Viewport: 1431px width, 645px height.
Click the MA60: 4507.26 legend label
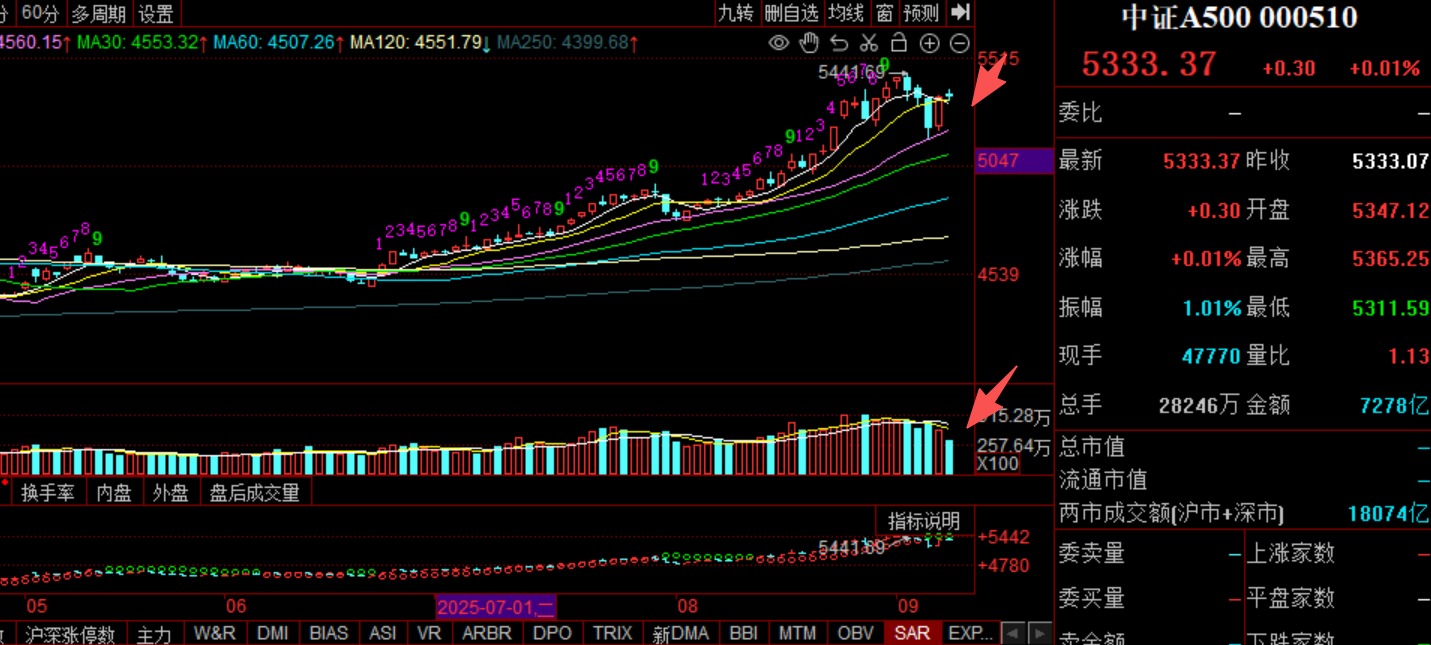(273, 43)
